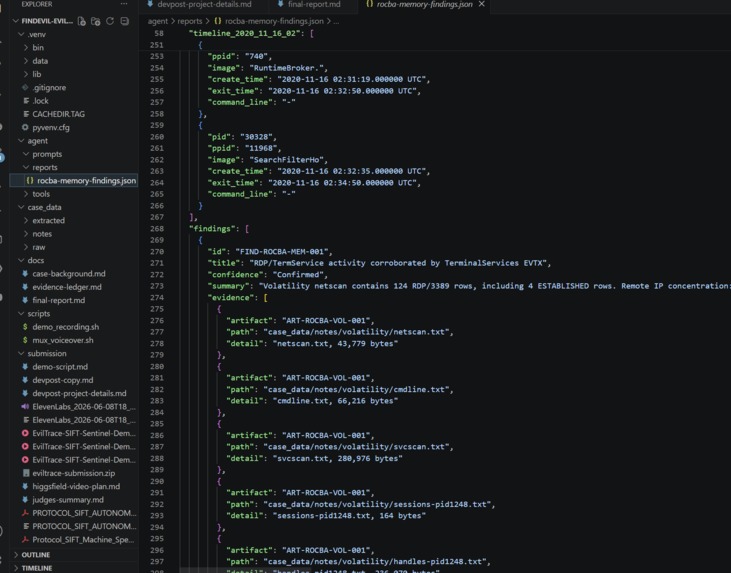Refresh the Explorer file tree
The height and width of the screenshot is (573, 731).
pyautogui.click(x=110, y=21)
